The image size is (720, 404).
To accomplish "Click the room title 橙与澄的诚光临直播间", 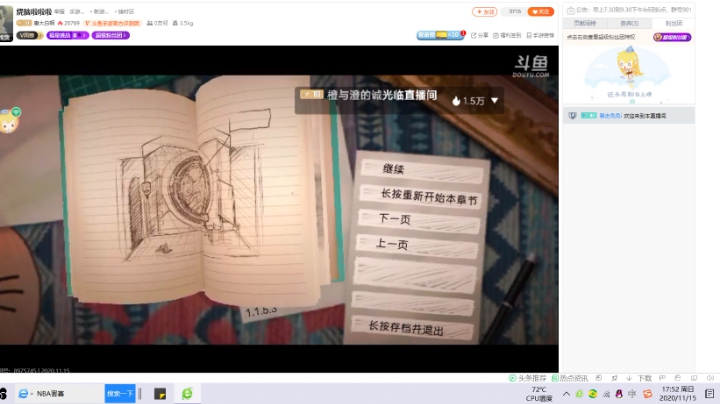I will (382, 95).
